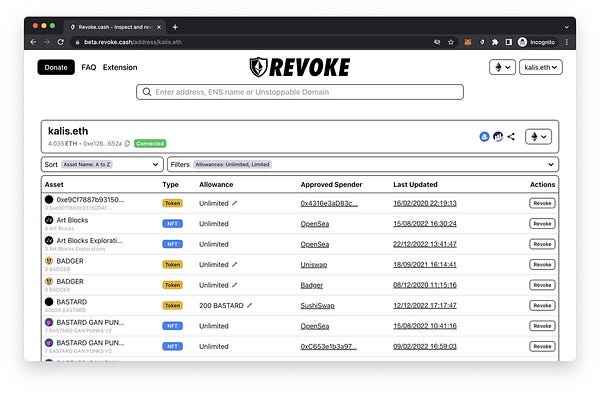Go forward with the browser forward arrow

[x=47, y=42]
